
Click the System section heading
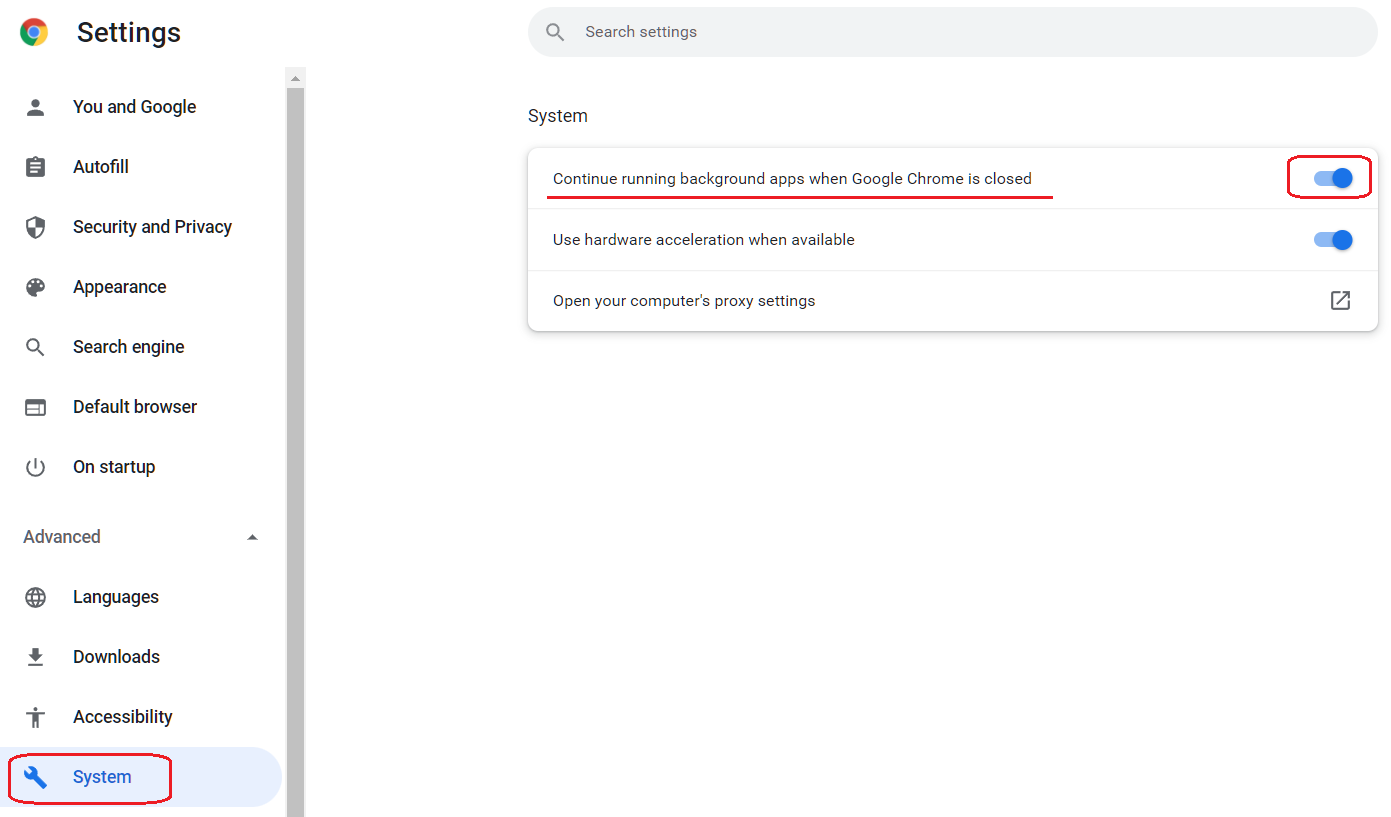(x=558, y=116)
